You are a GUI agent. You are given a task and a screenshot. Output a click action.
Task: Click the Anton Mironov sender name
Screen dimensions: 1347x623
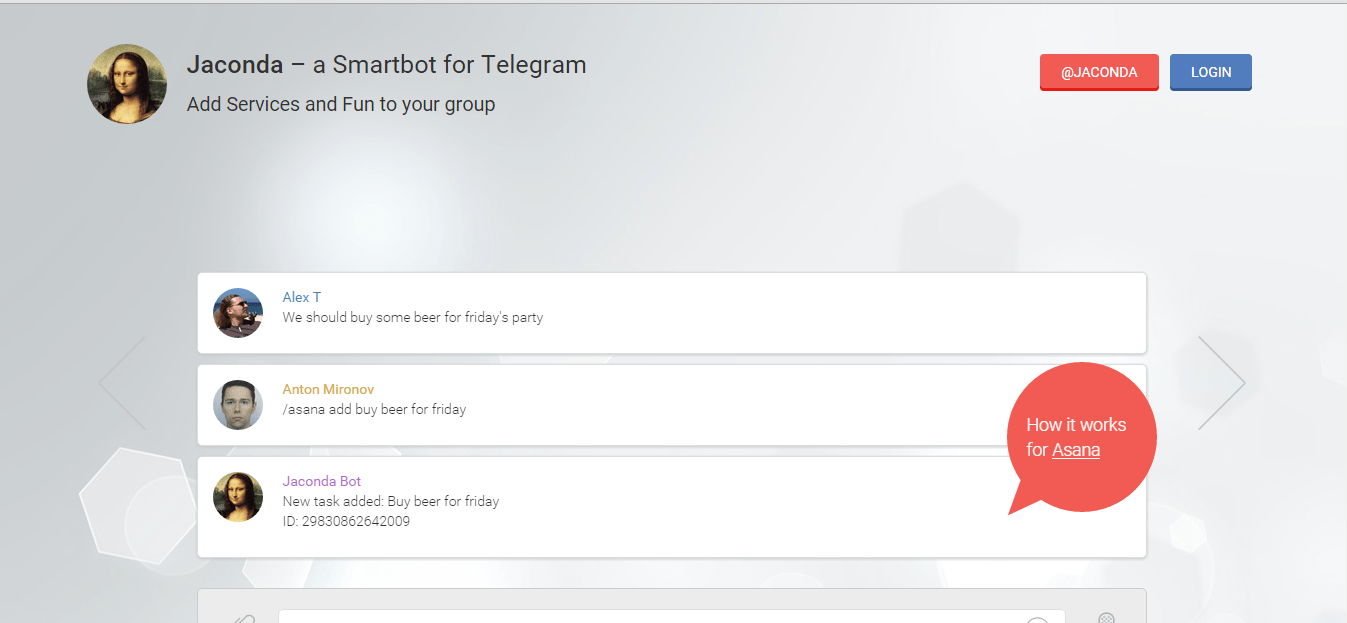[328, 389]
